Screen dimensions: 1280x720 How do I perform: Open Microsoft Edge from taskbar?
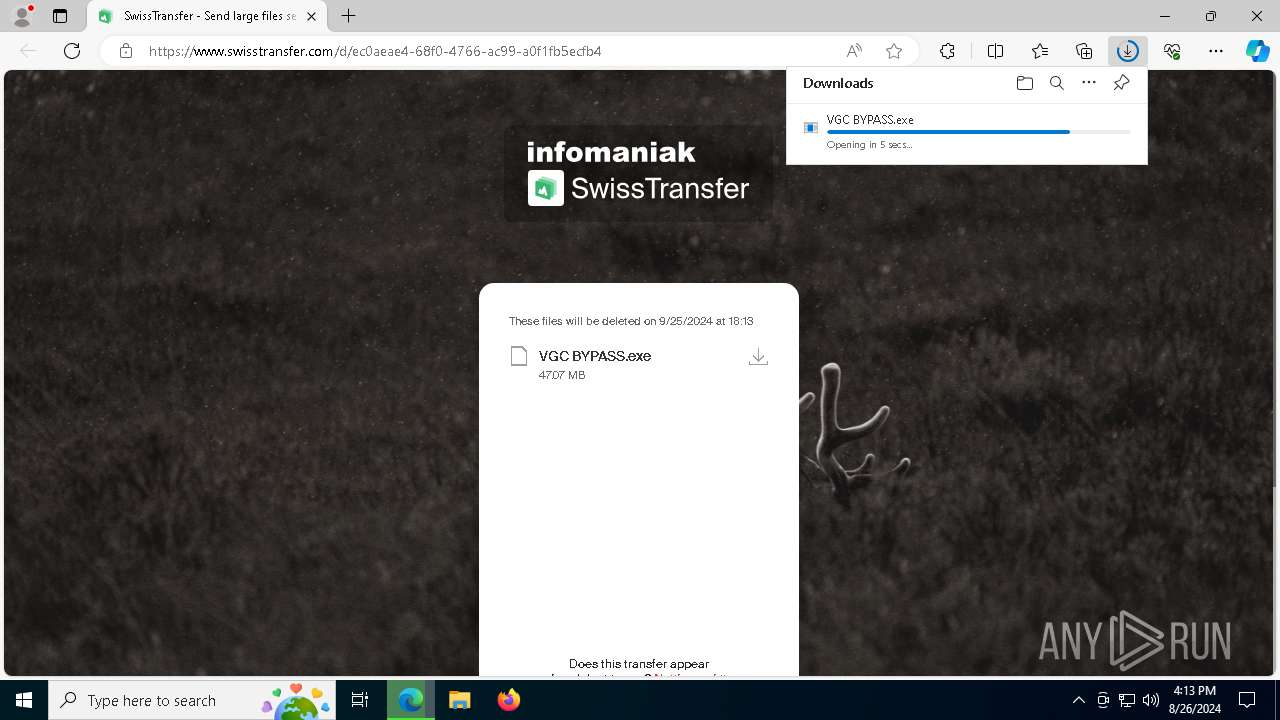[411, 700]
